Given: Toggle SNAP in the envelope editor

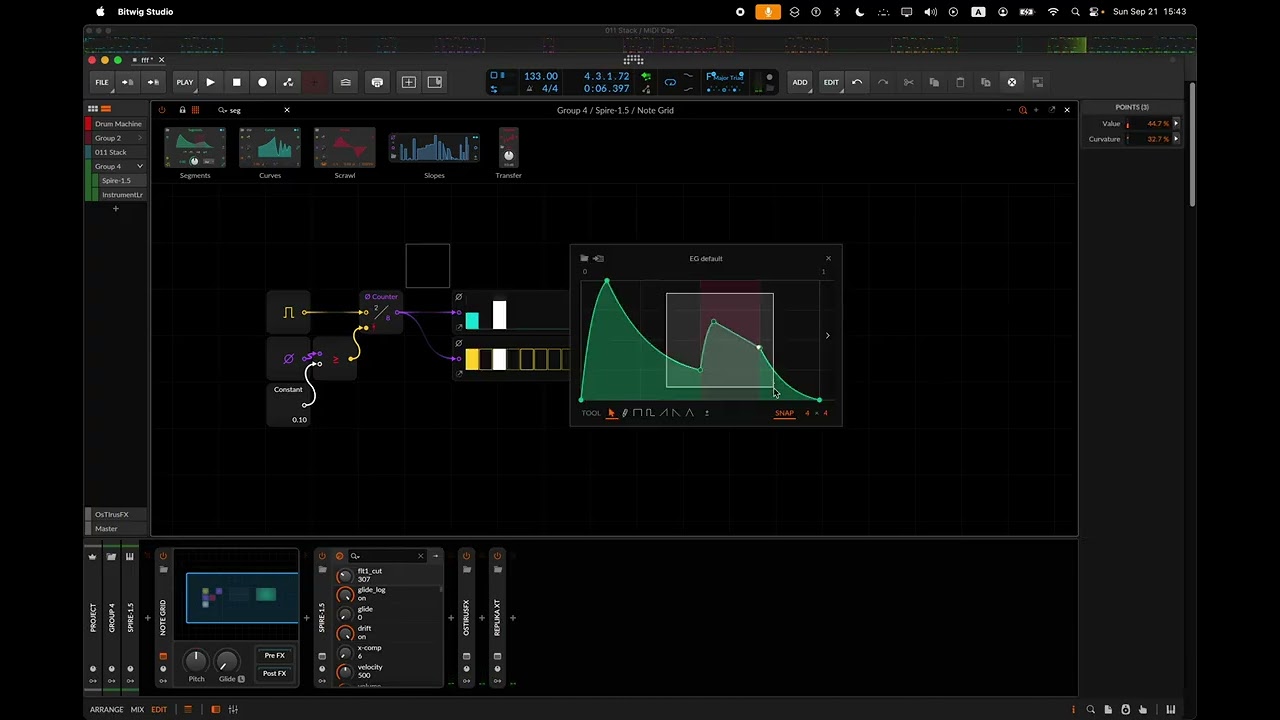Looking at the screenshot, I should 784,413.
